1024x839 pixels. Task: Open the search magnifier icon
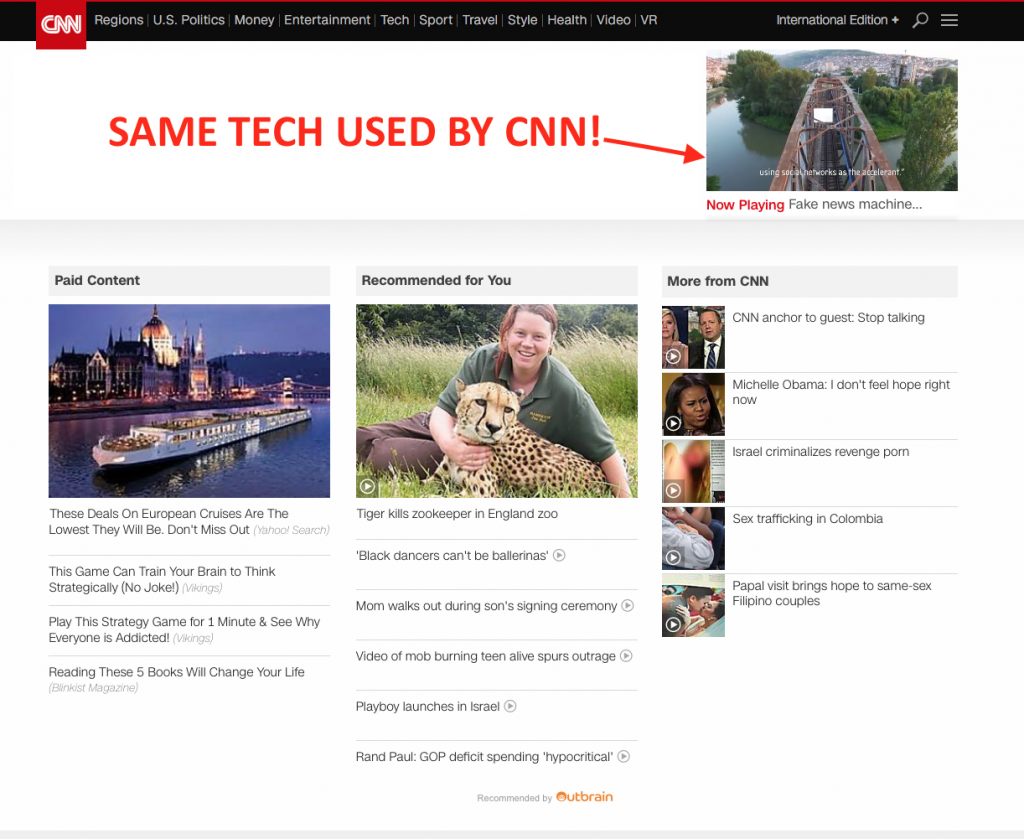coord(920,20)
